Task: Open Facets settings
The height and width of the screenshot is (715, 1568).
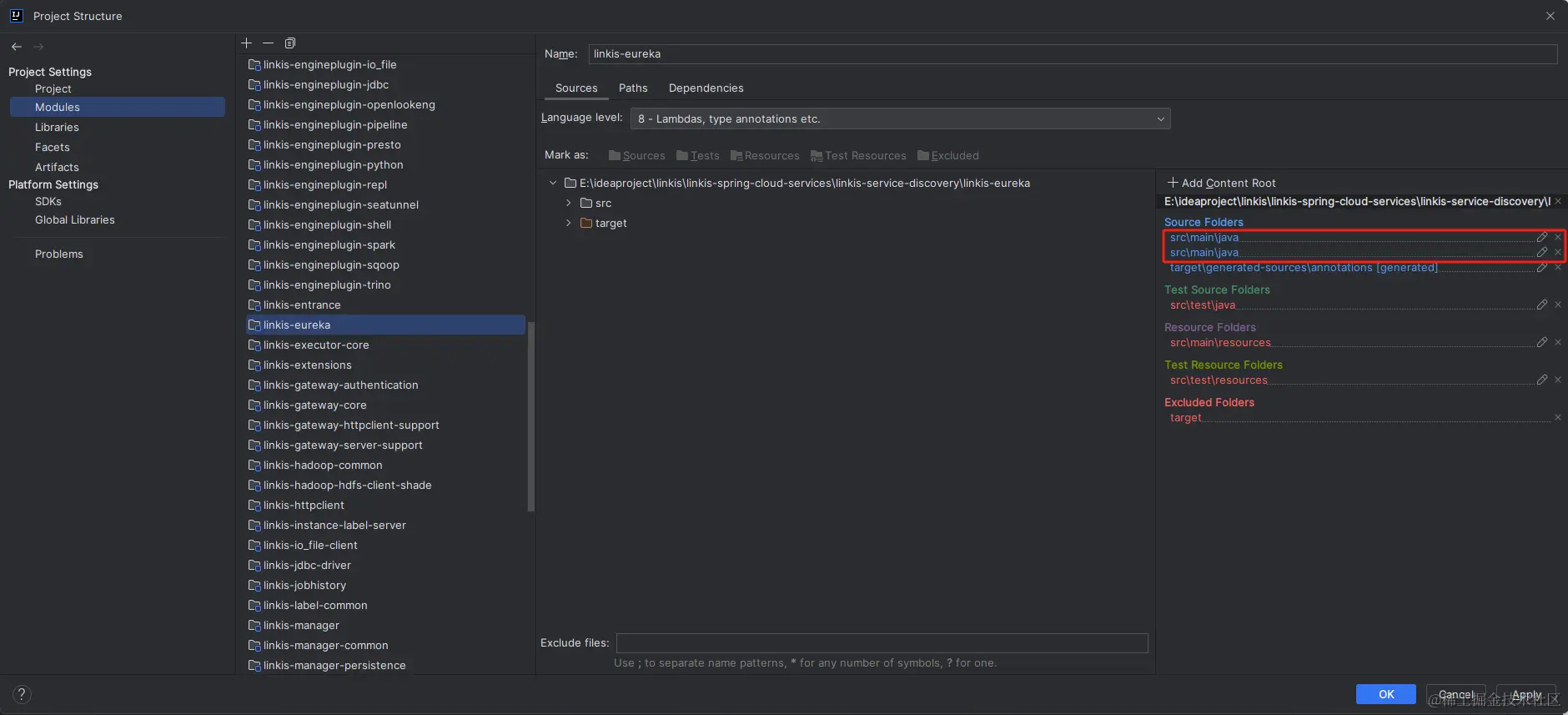Action: tap(53, 147)
